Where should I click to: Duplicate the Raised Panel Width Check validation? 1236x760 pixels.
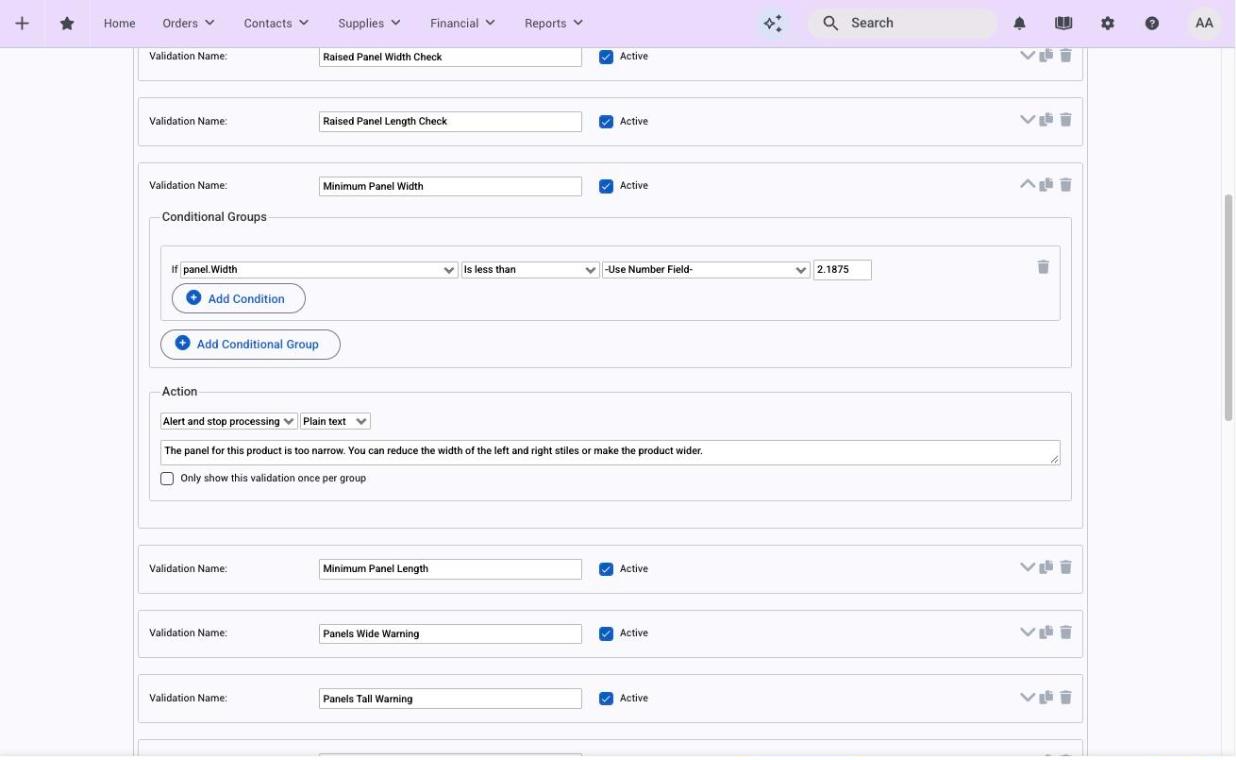click(1046, 56)
